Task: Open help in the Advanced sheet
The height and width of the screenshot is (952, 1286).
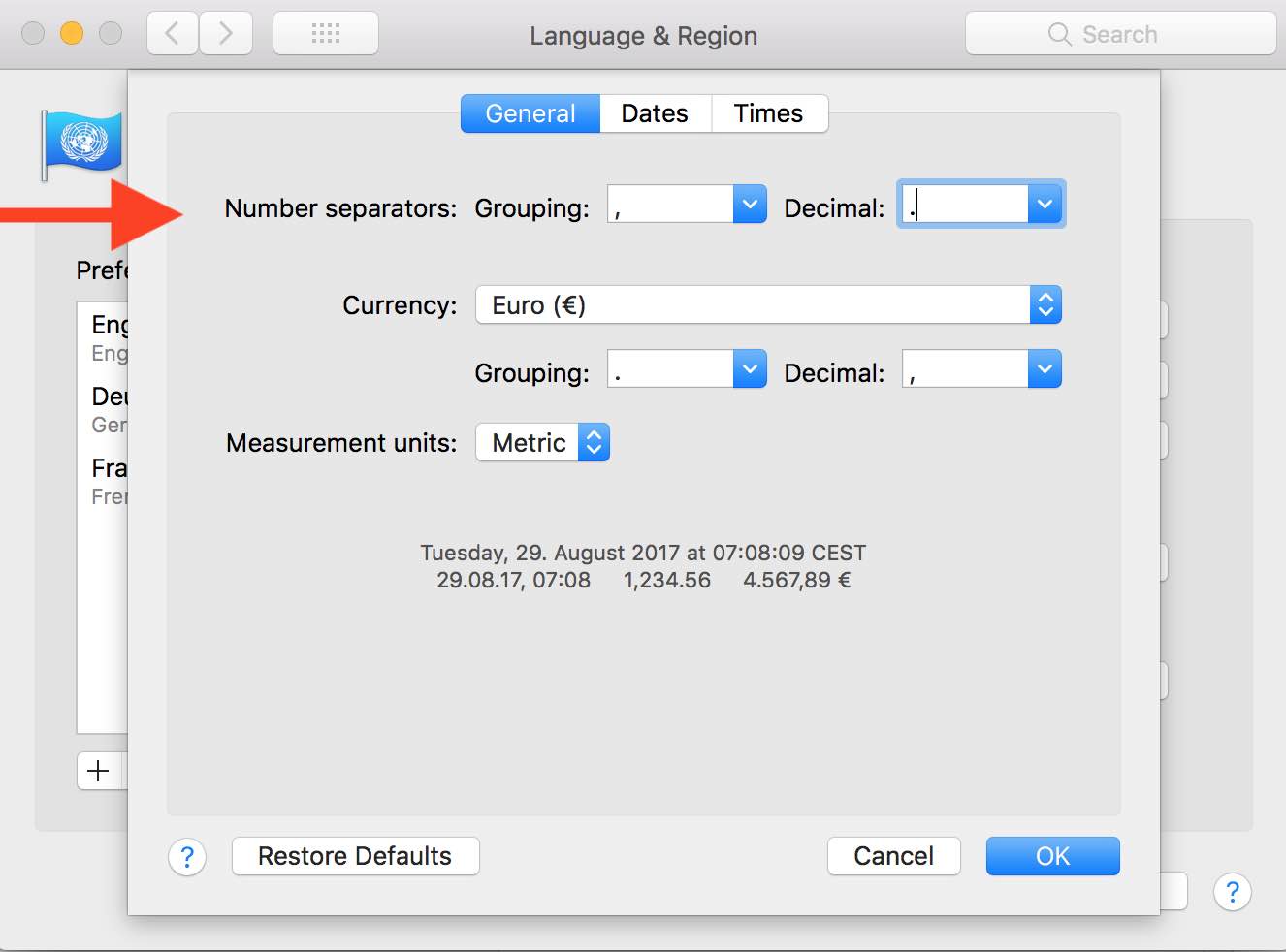Action: coord(187,857)
